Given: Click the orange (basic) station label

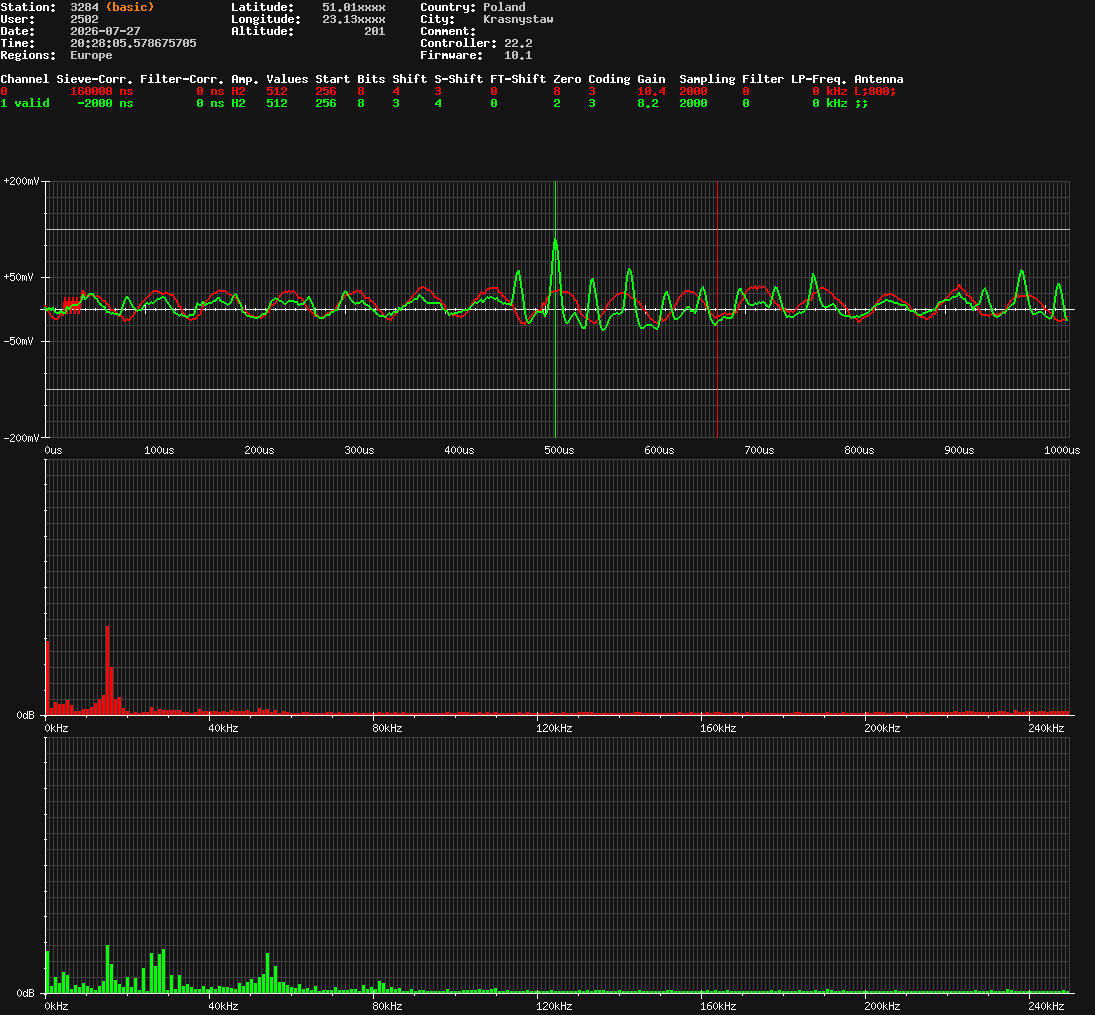Looking at the screenshot, I should tap(130, 7).
